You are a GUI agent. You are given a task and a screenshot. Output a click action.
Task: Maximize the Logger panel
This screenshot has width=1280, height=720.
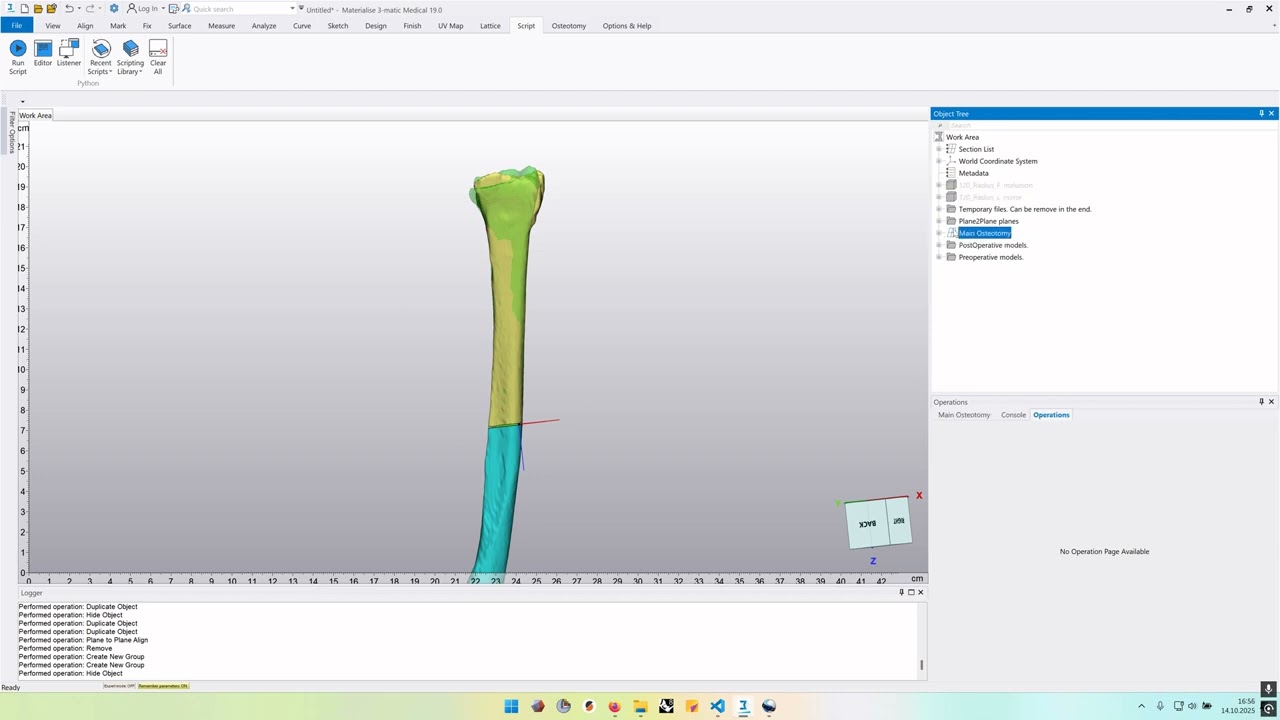coord(911,592)
